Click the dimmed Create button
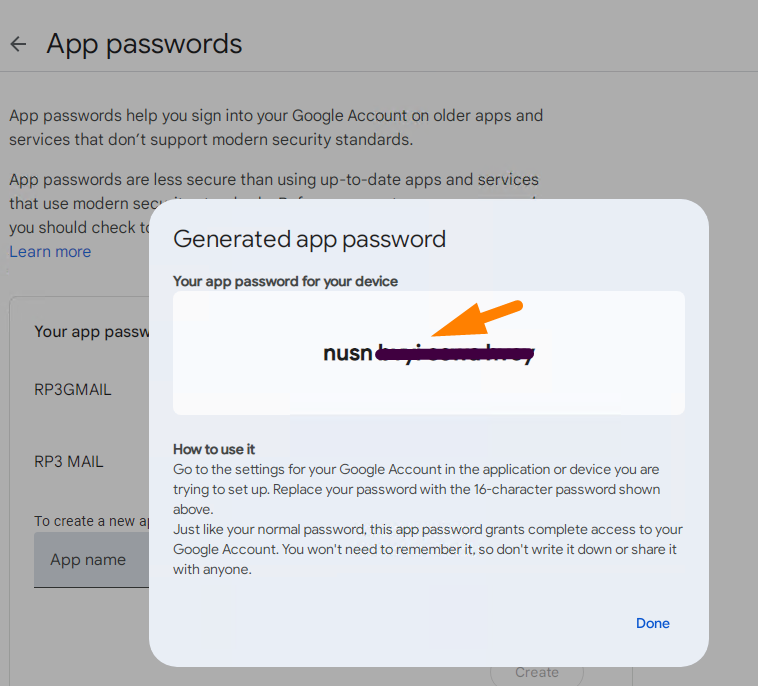The image size is (758, 686). click(537, 672)
